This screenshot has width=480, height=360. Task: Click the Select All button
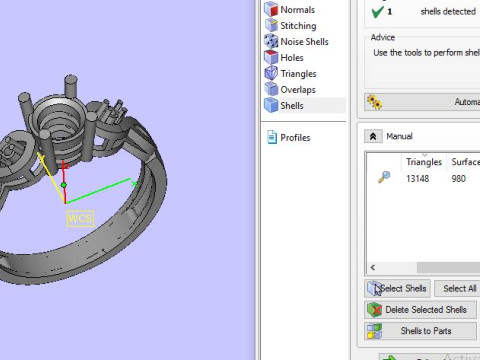tap(457, 288)
